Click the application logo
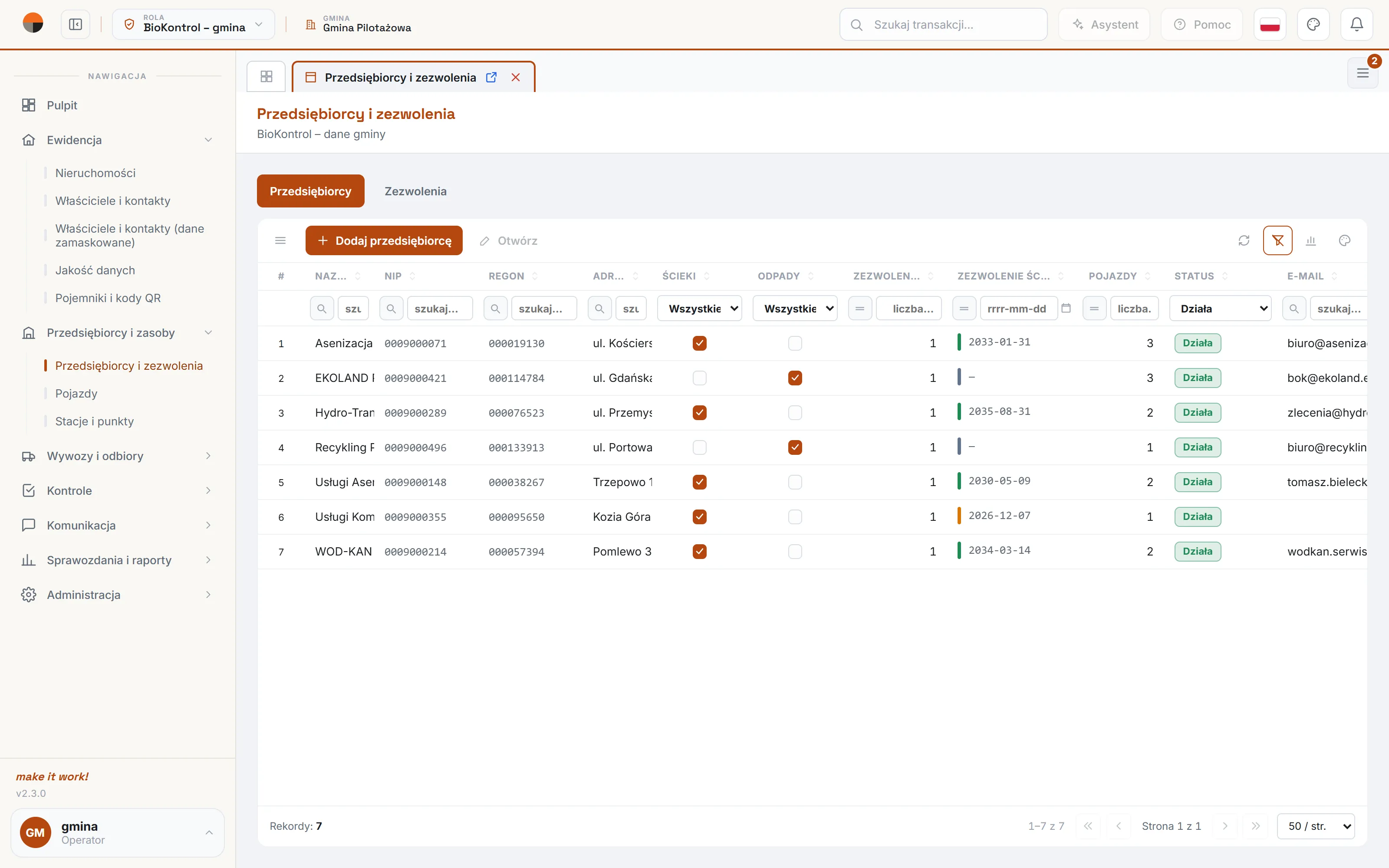Viewport: 1389px width, 868px height. (33, 23)
